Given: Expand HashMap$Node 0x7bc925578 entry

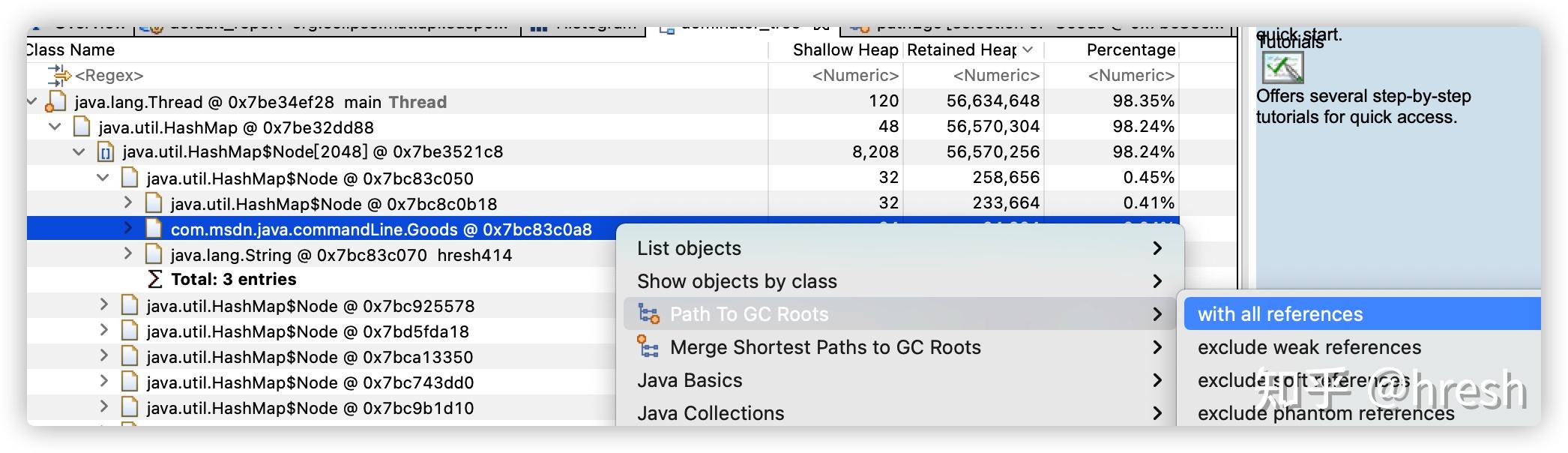Looking at the screenshot, I should [104, 304].
